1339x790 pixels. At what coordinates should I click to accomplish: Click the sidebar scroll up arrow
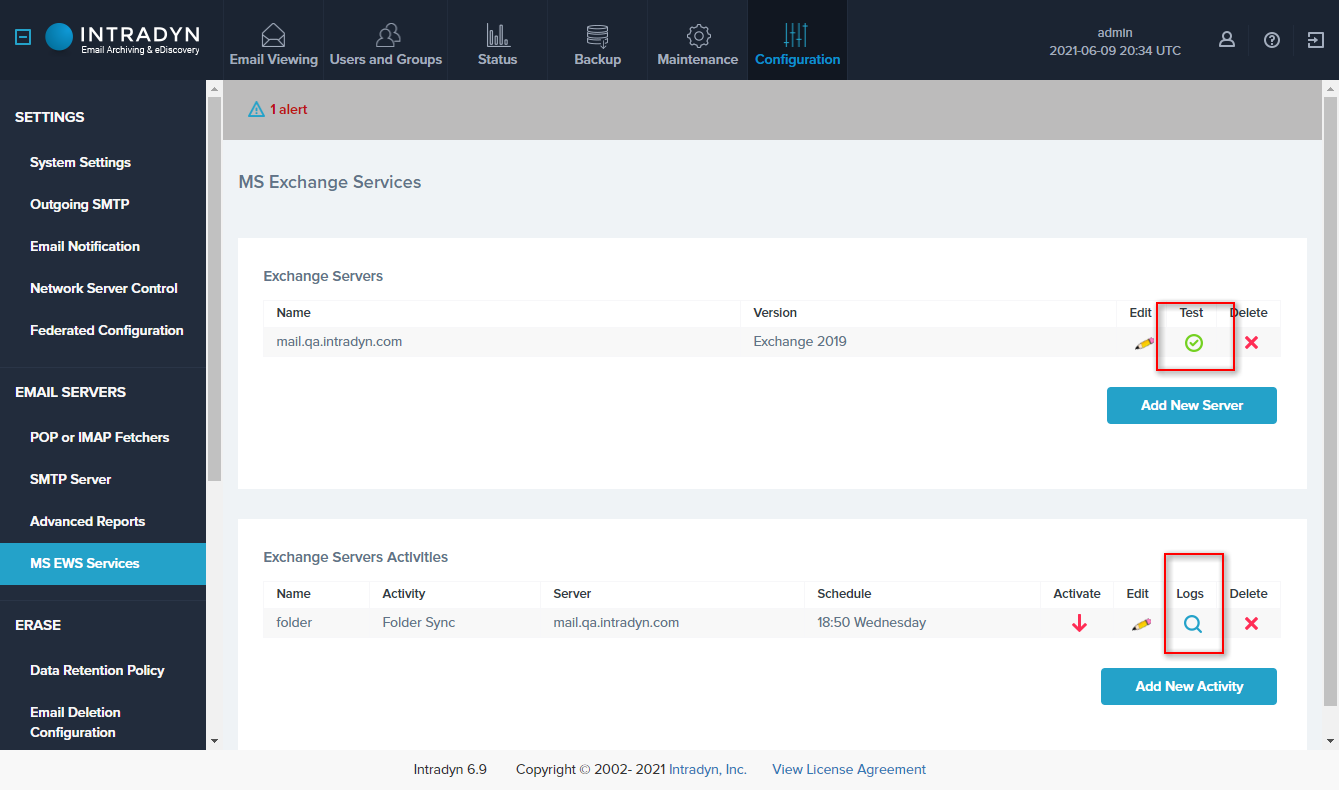coord(214,89)
